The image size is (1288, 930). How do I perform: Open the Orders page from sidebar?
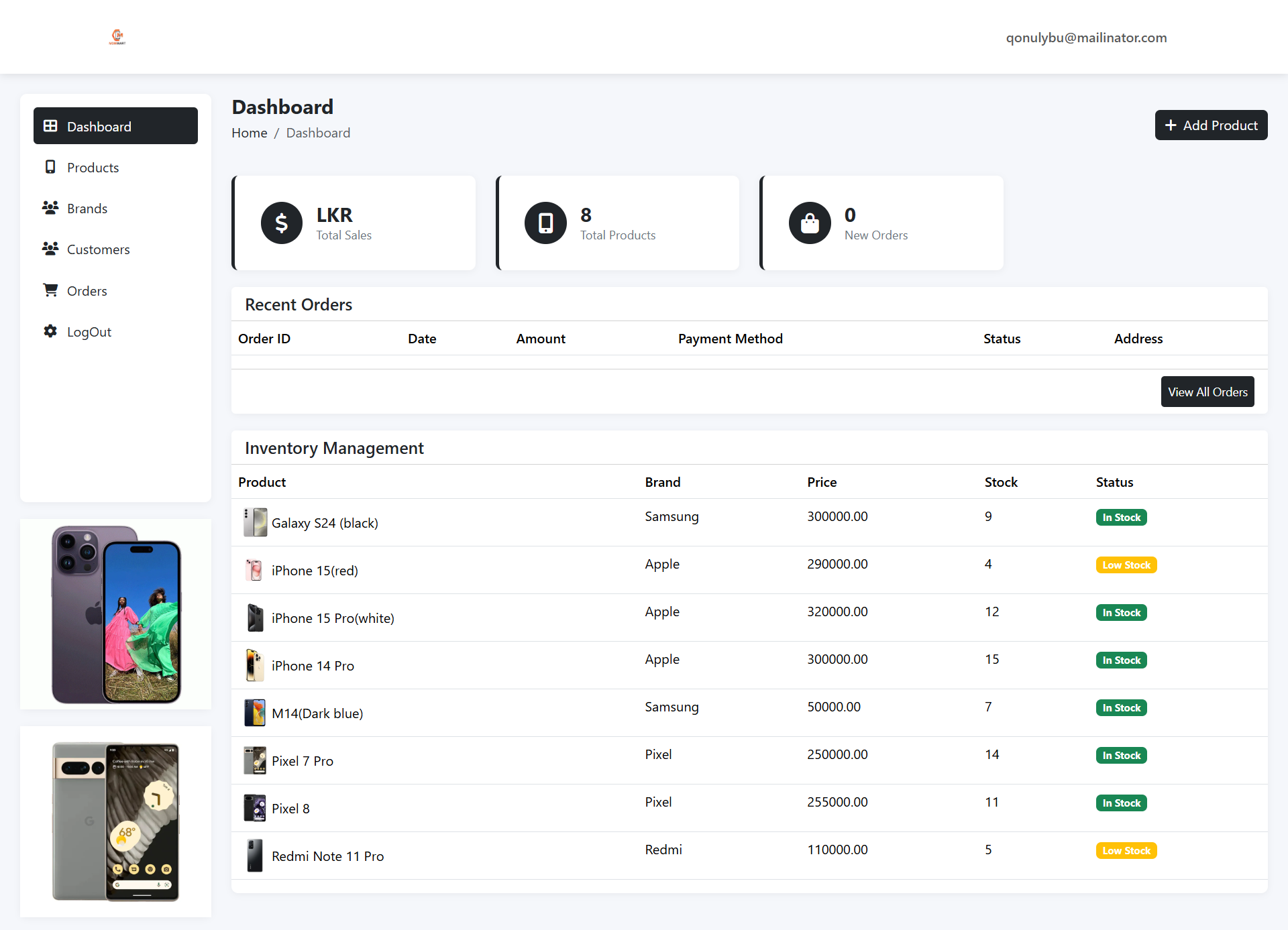click(115, 290)
